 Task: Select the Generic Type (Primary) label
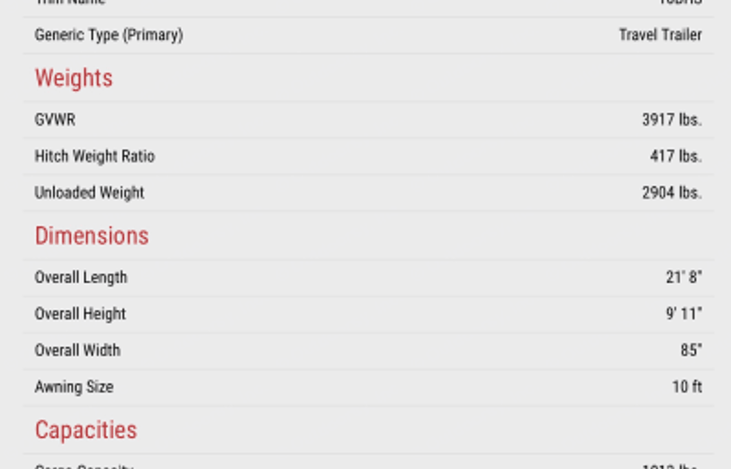(108, 35)
